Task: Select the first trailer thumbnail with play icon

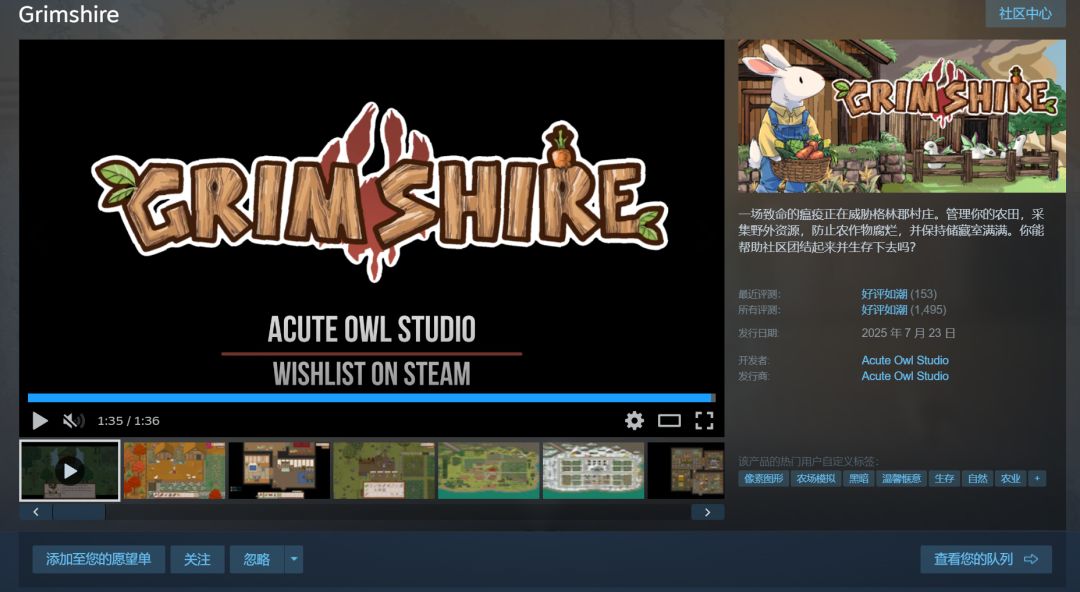Action: coord(70,471)
